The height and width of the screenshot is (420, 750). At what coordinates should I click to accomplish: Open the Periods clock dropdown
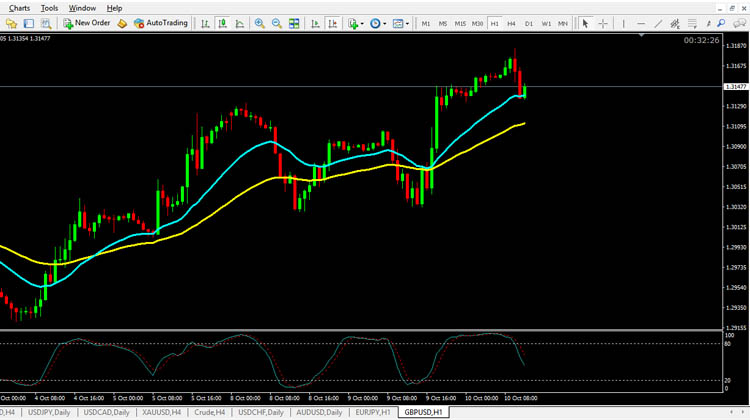tap(378, 23)
